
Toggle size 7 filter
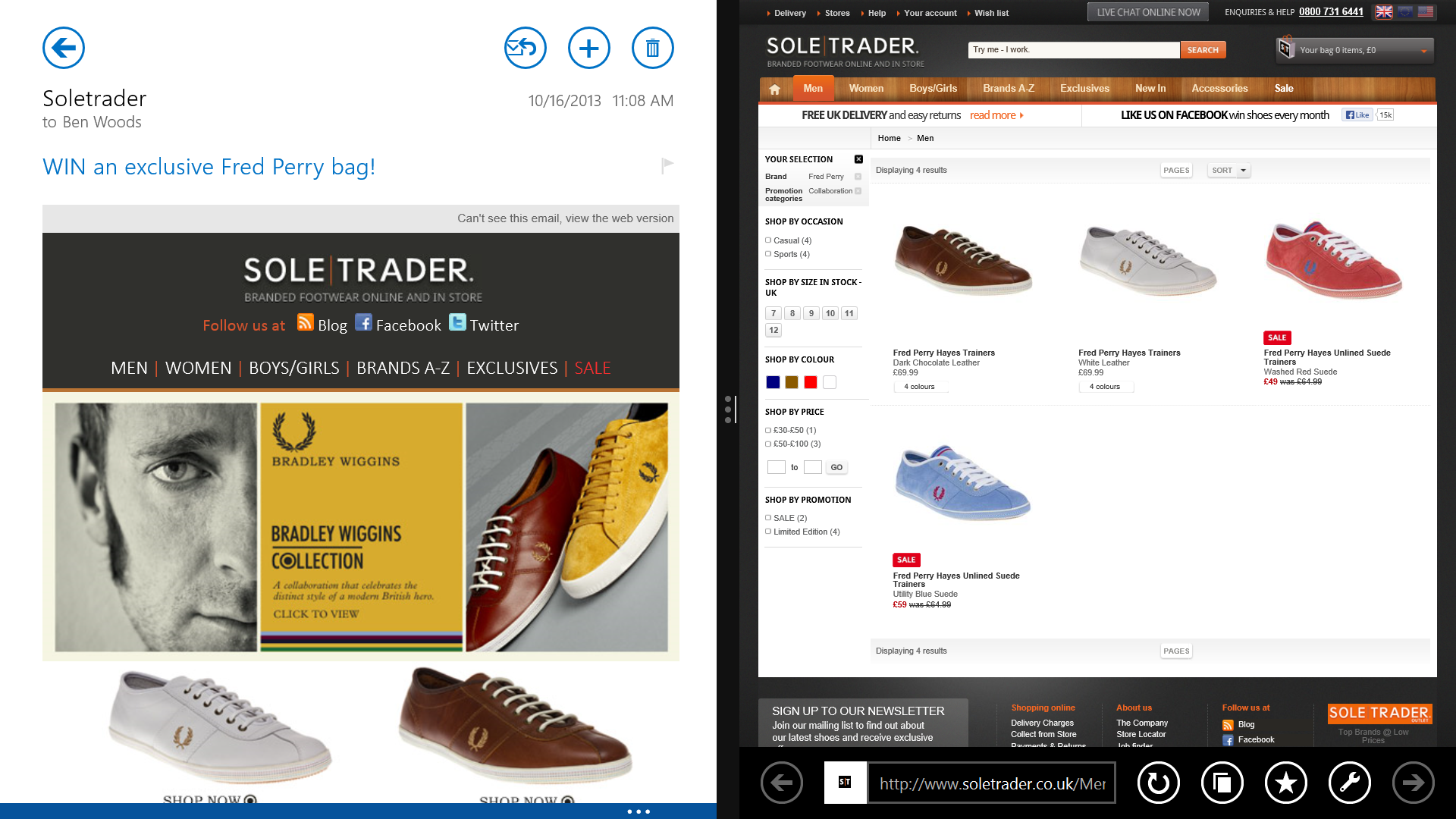tap(773, 313)
